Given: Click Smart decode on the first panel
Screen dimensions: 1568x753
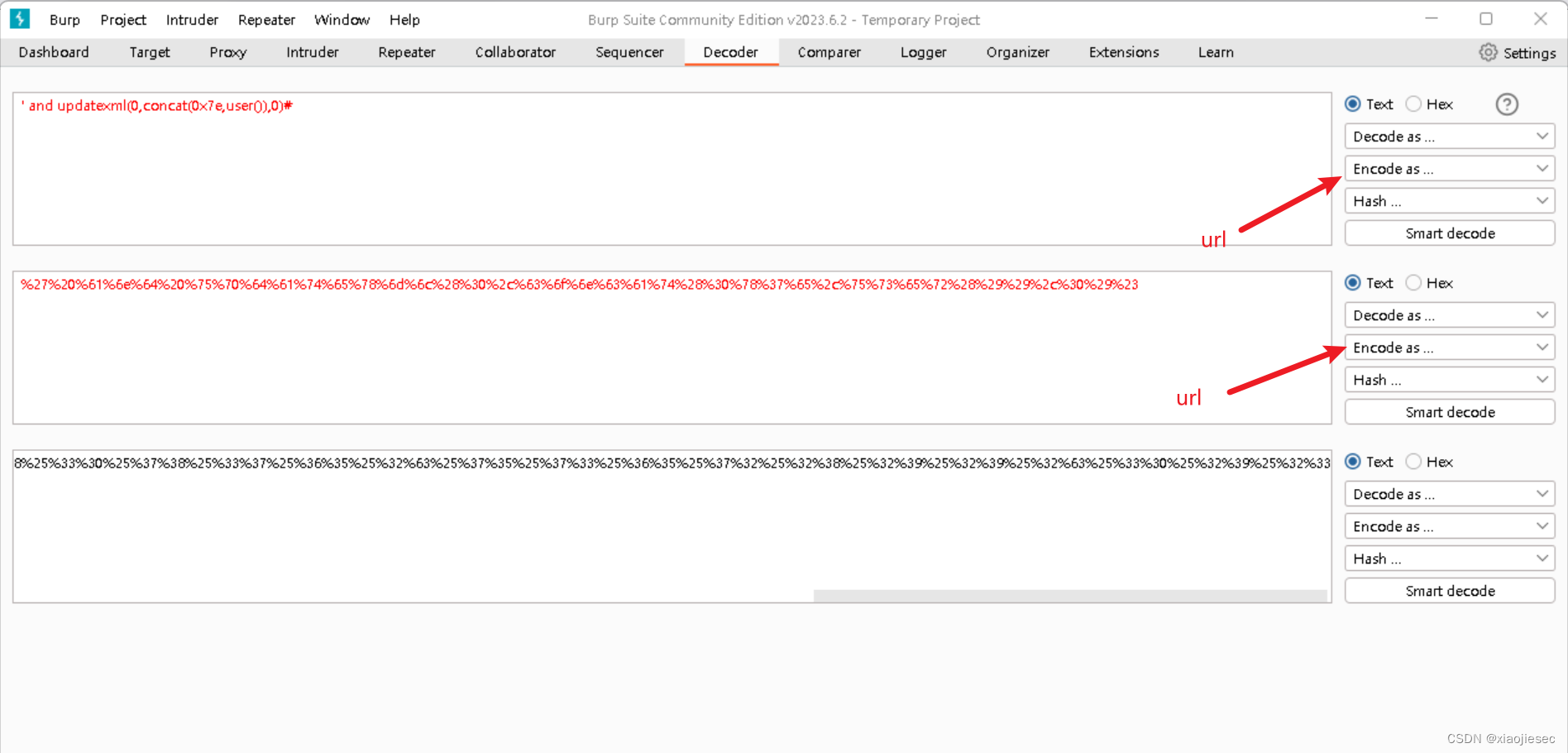Looking at the screenshot, I should [x=1449, y=233].
